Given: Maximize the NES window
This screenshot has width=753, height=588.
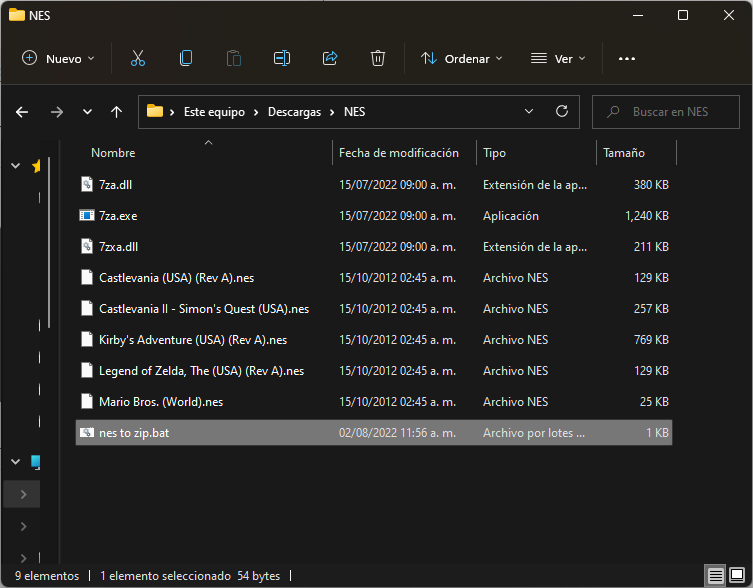Looking at the screenshot, I should (682, 15).
